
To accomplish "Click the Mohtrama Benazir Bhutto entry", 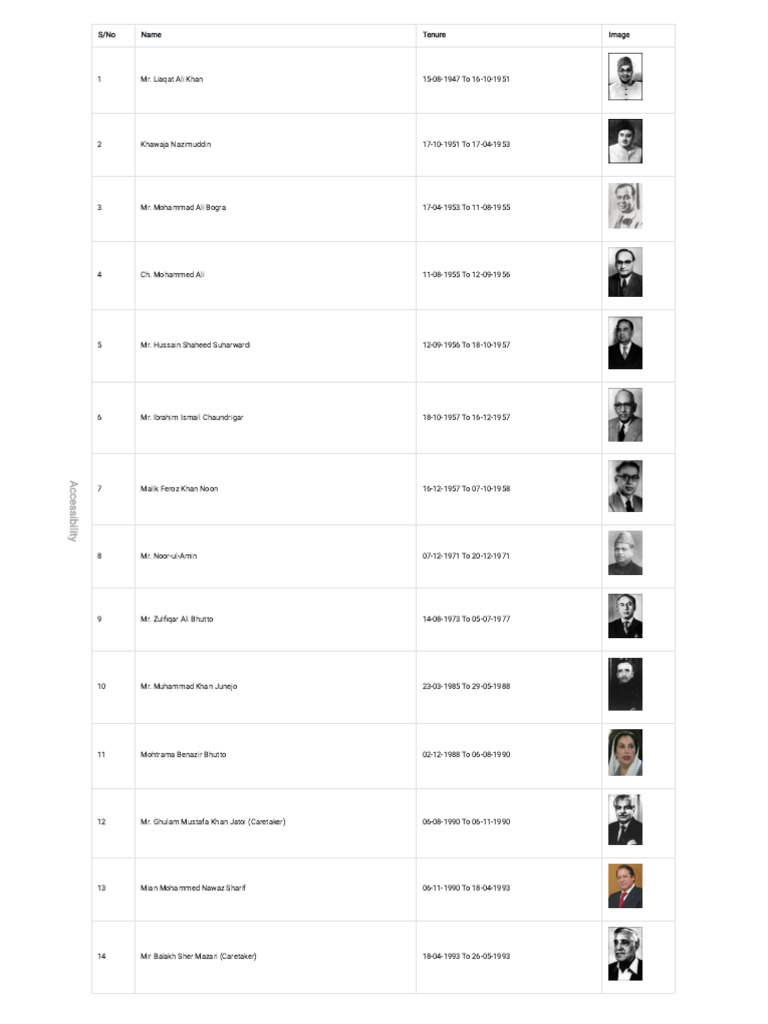I will point(183,754).
